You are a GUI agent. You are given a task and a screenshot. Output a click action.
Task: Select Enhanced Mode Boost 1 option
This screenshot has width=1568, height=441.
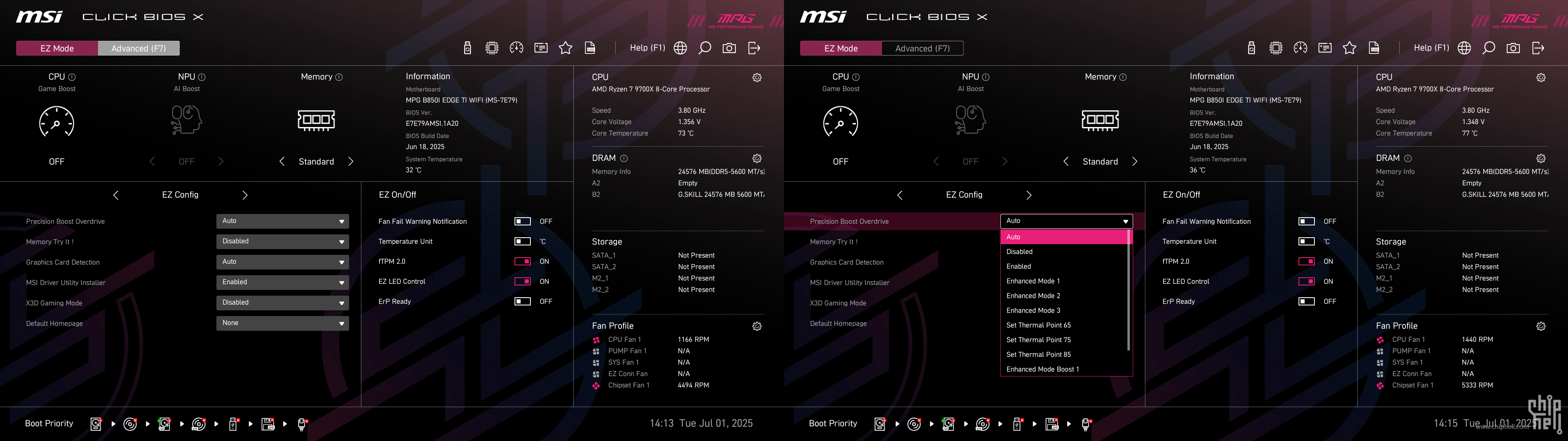[1064, 369]
